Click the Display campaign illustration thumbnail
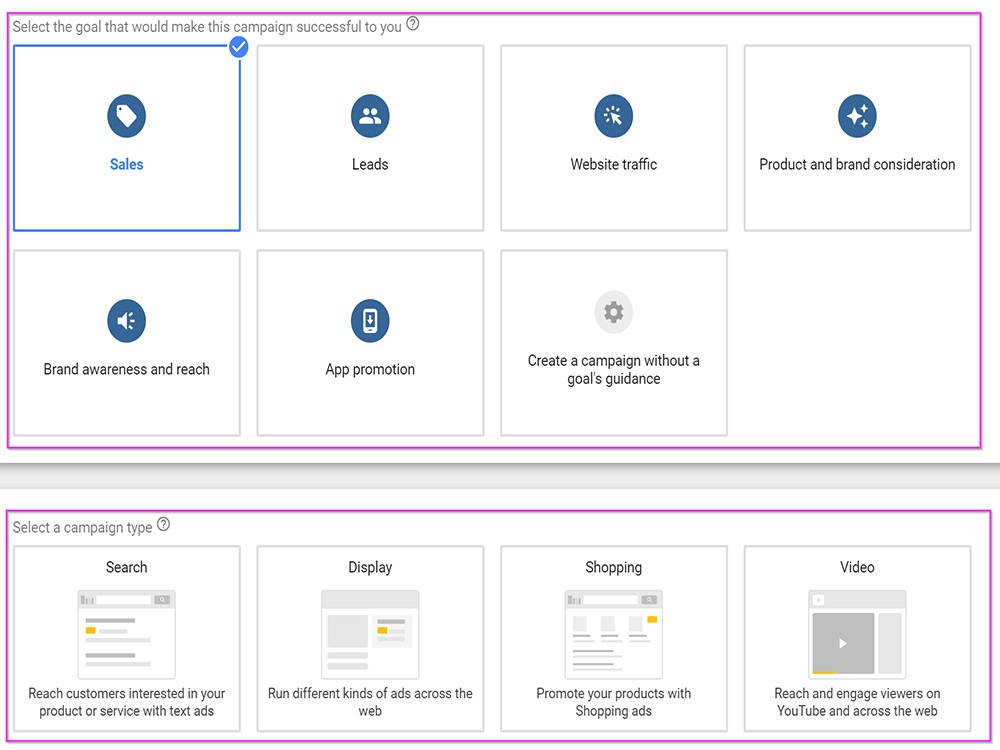 point(370,634)
